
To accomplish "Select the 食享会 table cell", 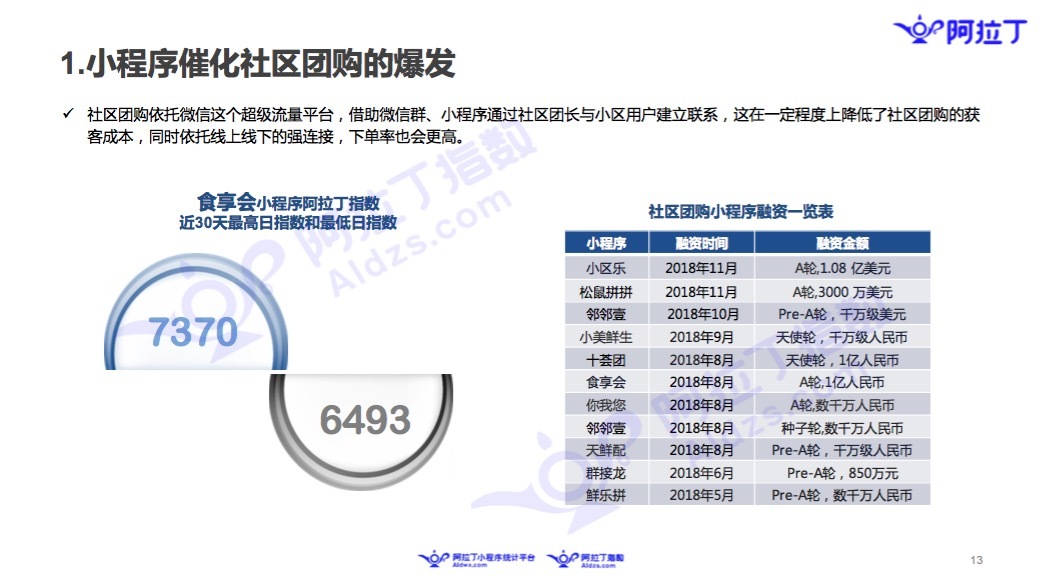I will 606,382.
